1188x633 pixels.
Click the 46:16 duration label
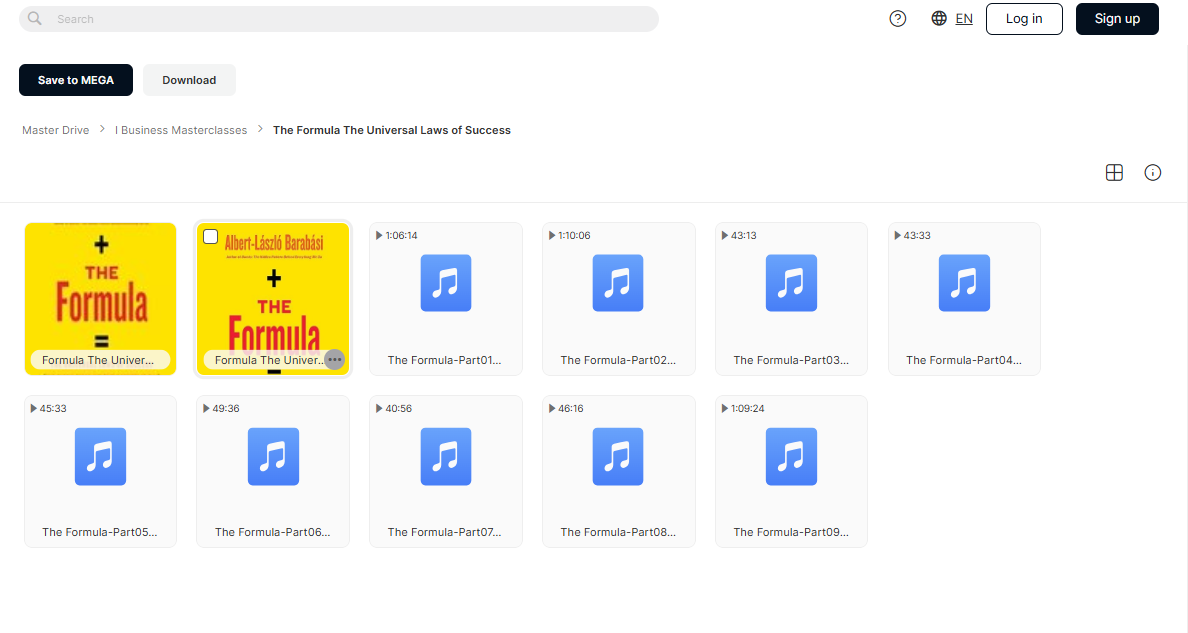571,409
